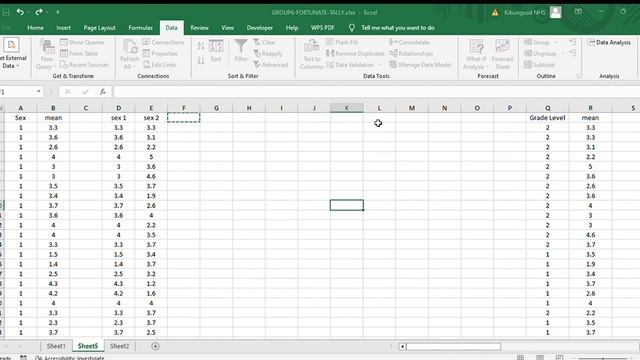The width and height of the screenshot is (640, 360).
Task: Open Advanced filter options
Action: pyautogui.click(x=271, y=64)
